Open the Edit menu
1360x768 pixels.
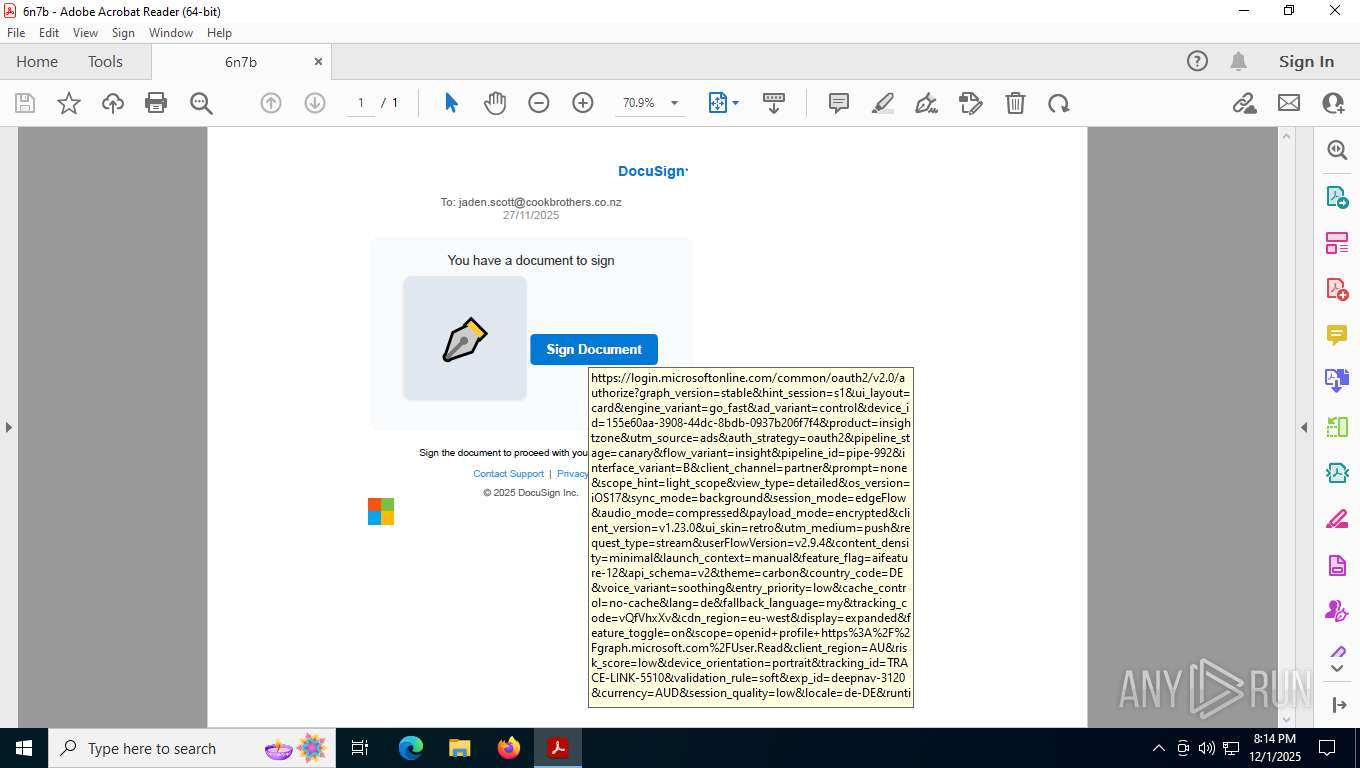[x=49, y=33]
